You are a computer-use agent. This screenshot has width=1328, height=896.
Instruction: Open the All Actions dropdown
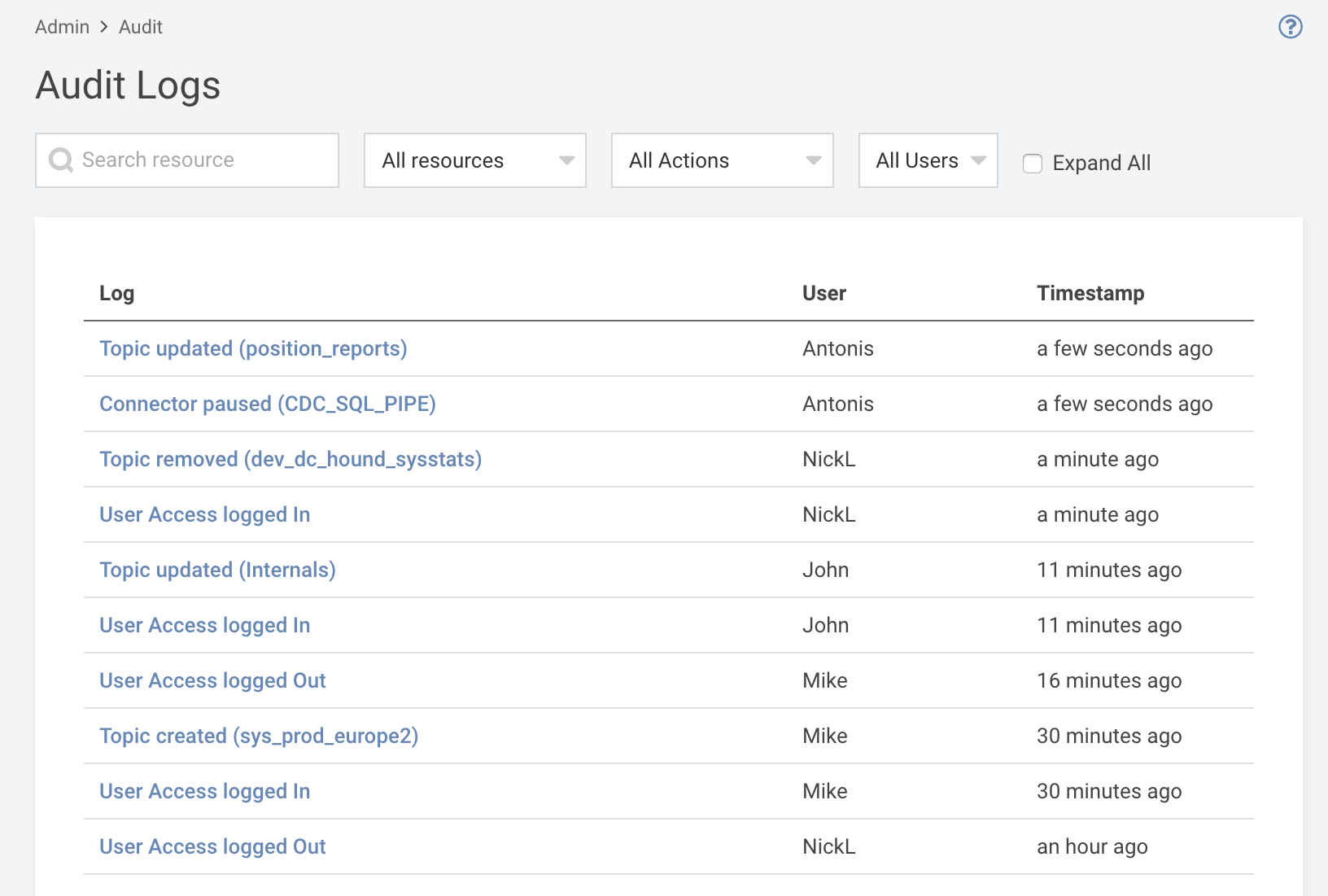[x=723, y=160]
